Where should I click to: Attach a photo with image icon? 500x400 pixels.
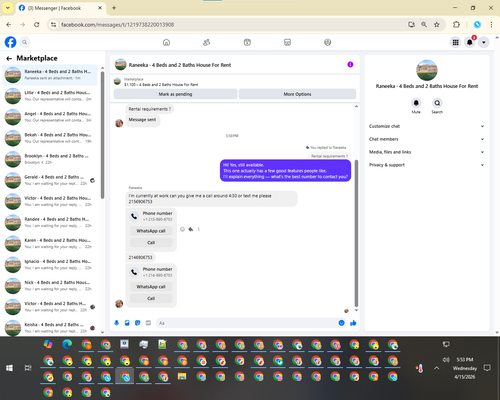click(x=127, y=323)
